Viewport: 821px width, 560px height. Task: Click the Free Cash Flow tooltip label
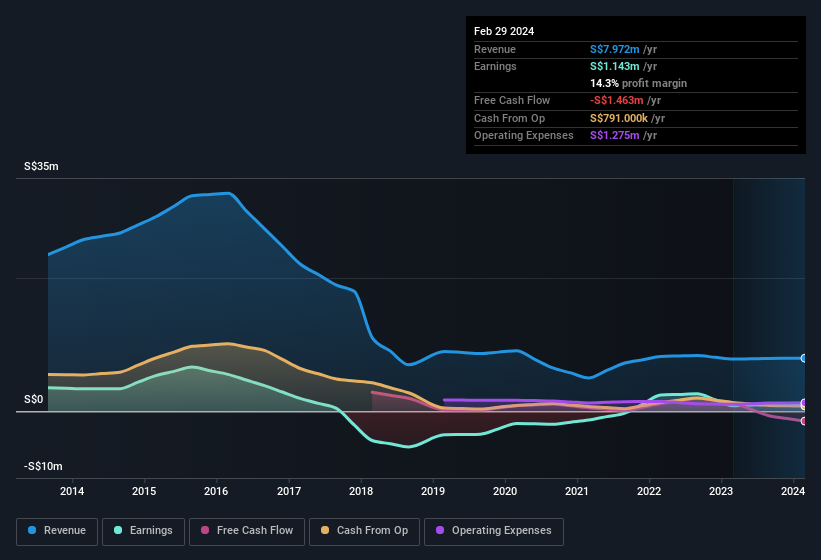512,100
